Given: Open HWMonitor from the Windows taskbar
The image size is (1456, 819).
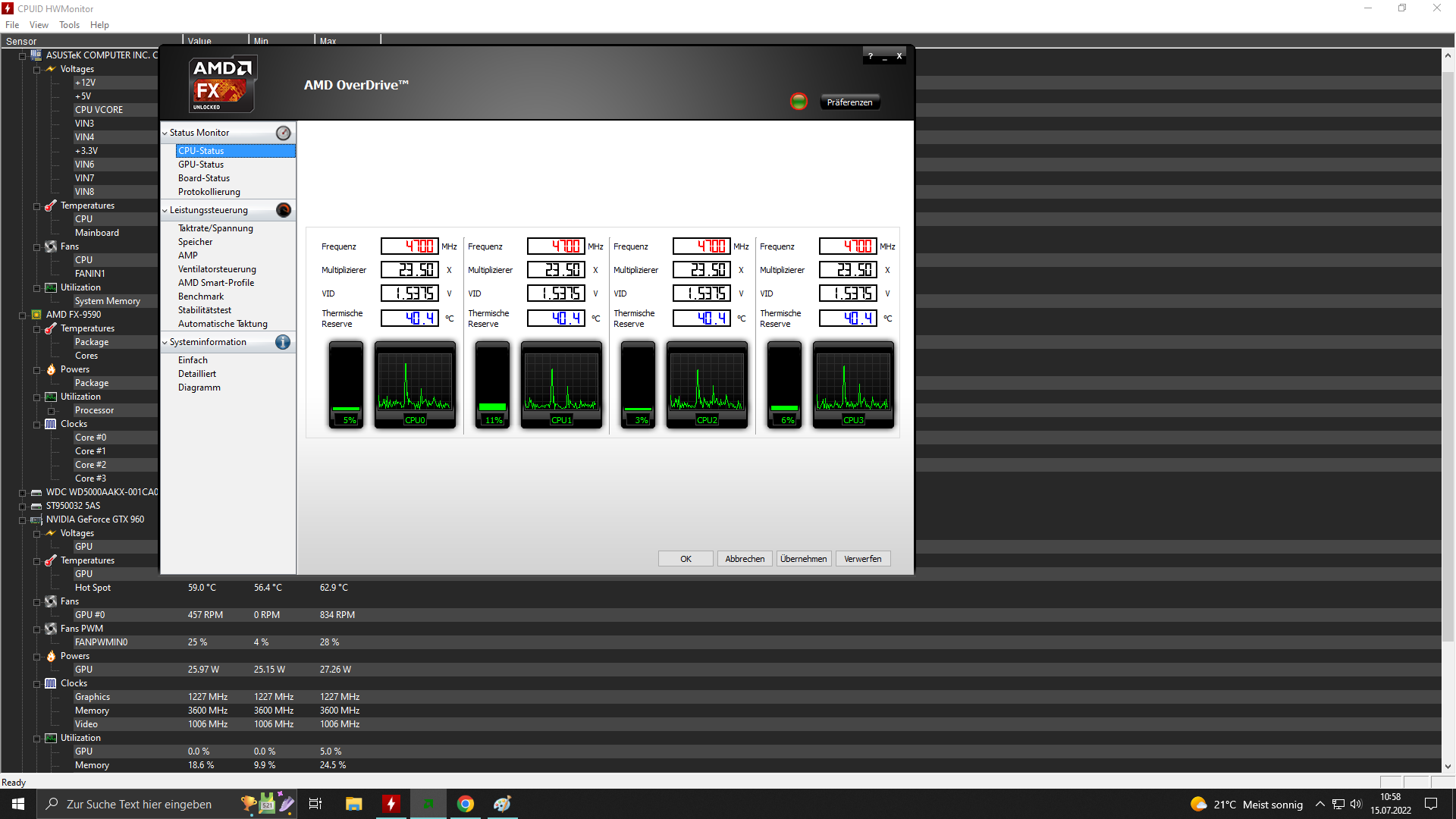Looking at the screenshot, I should [x=391, y=804].
